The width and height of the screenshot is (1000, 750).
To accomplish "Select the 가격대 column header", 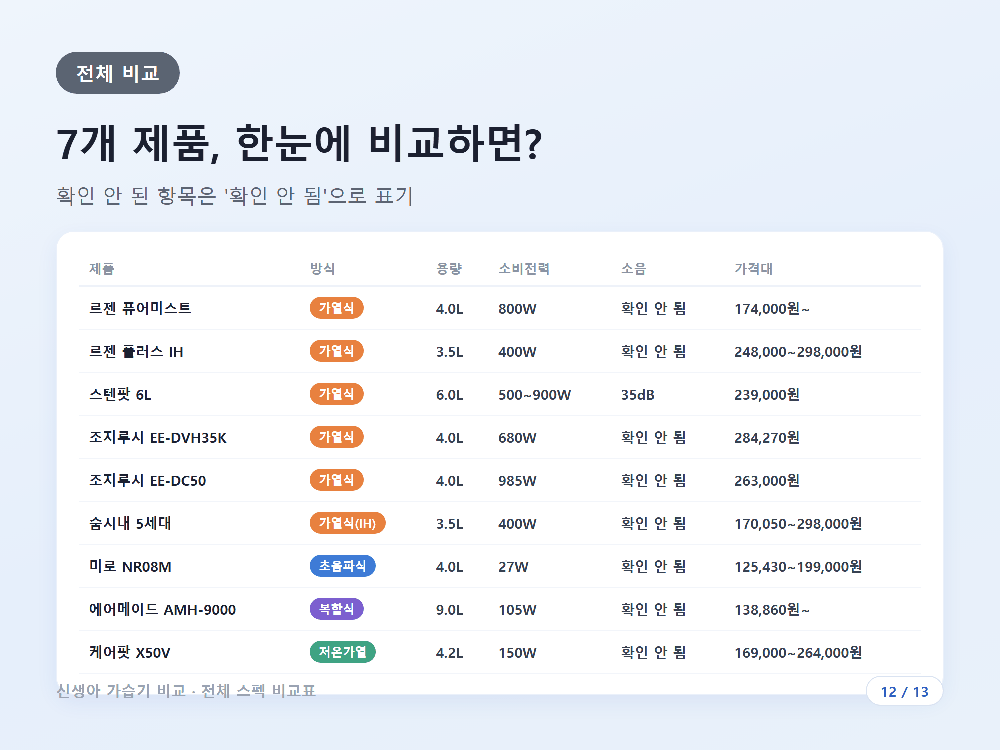I will point(754,268).
